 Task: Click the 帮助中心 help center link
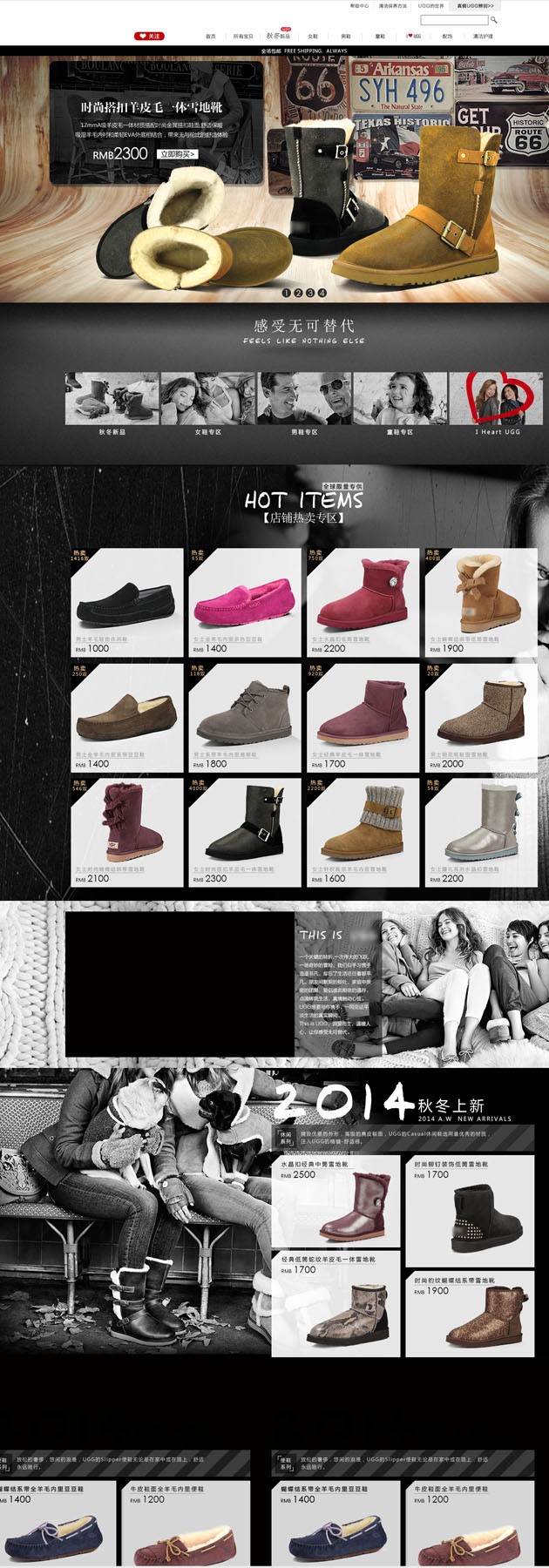coord(359,5)
